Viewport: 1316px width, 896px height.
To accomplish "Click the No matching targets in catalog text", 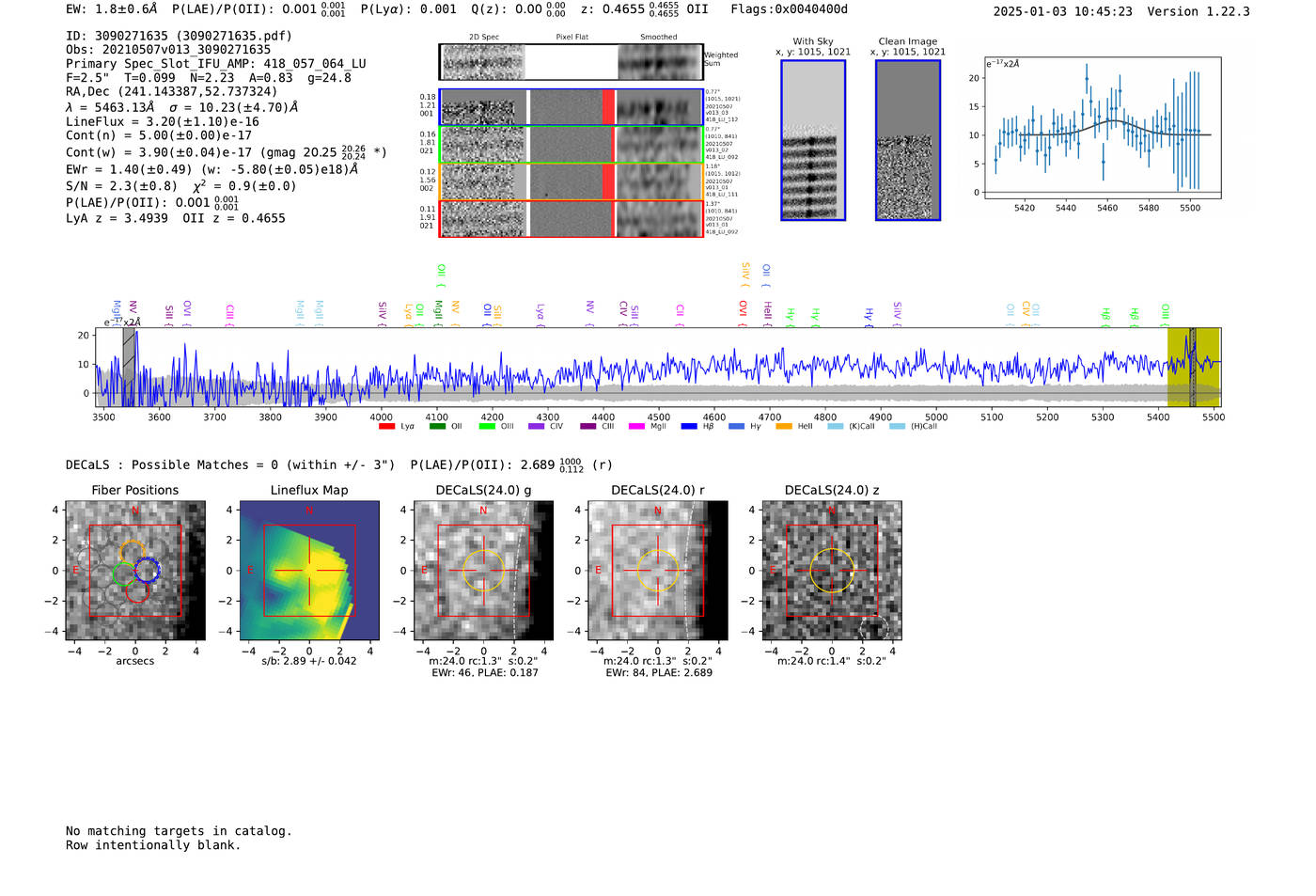I will click(x=179, y=831).
